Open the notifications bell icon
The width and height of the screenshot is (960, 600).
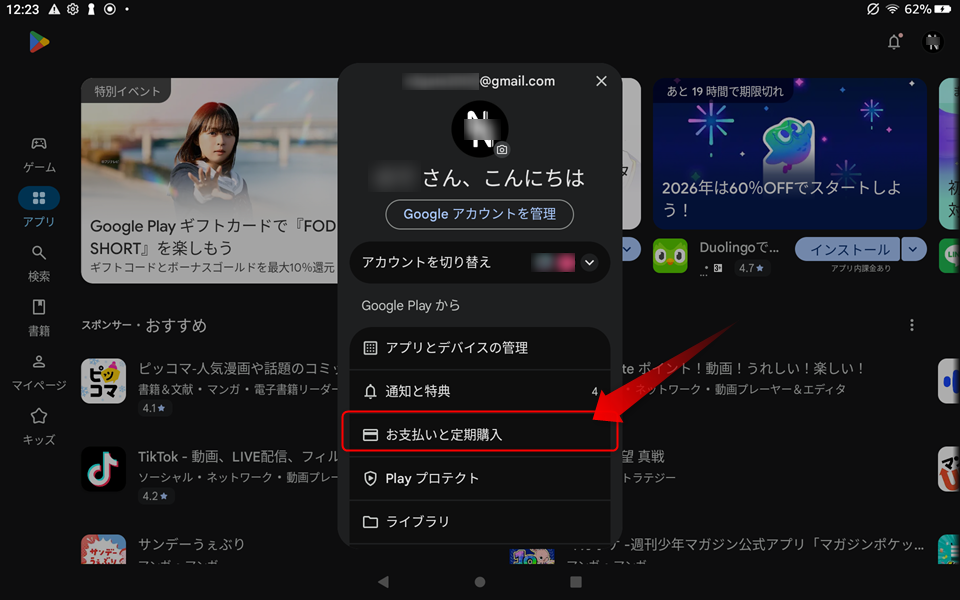(x=894, y=42)
